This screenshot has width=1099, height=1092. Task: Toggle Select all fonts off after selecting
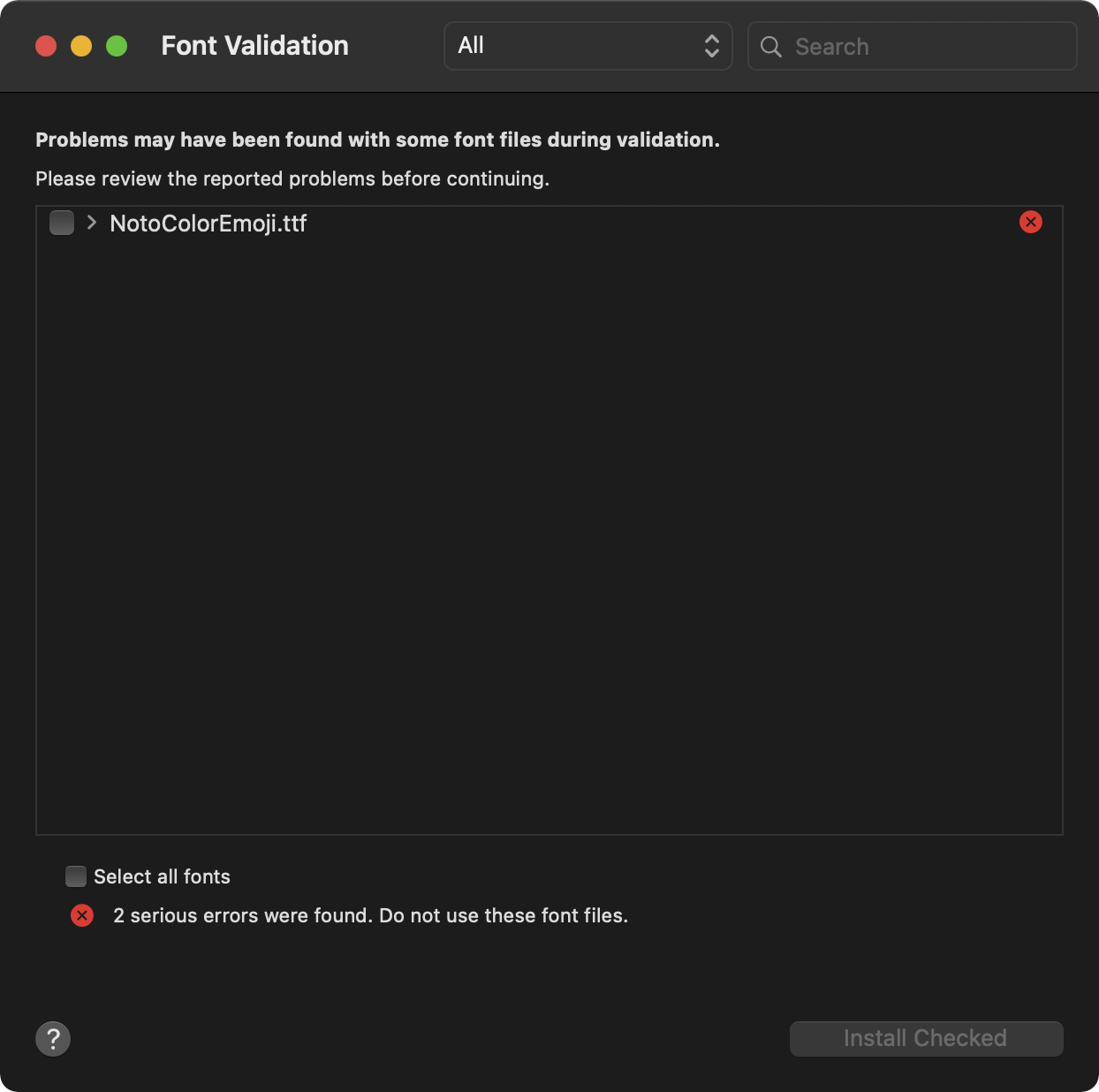pyautogui.click(x=76, y=876)
